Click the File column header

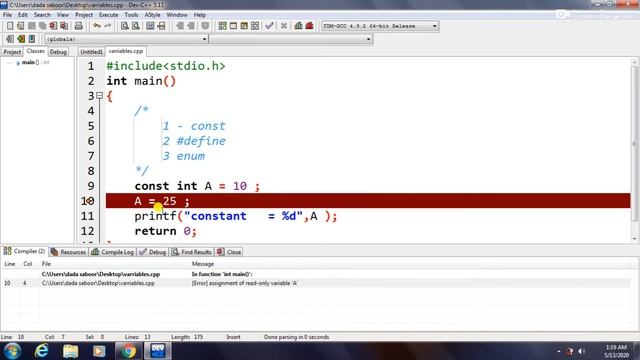[46, 264]
